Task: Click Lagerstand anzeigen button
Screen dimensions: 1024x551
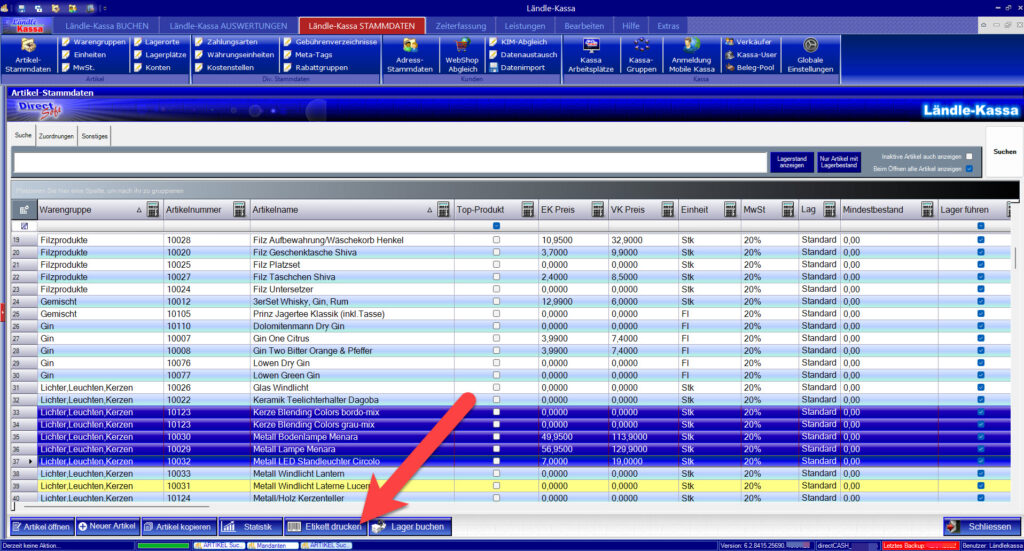Action: 792,162
